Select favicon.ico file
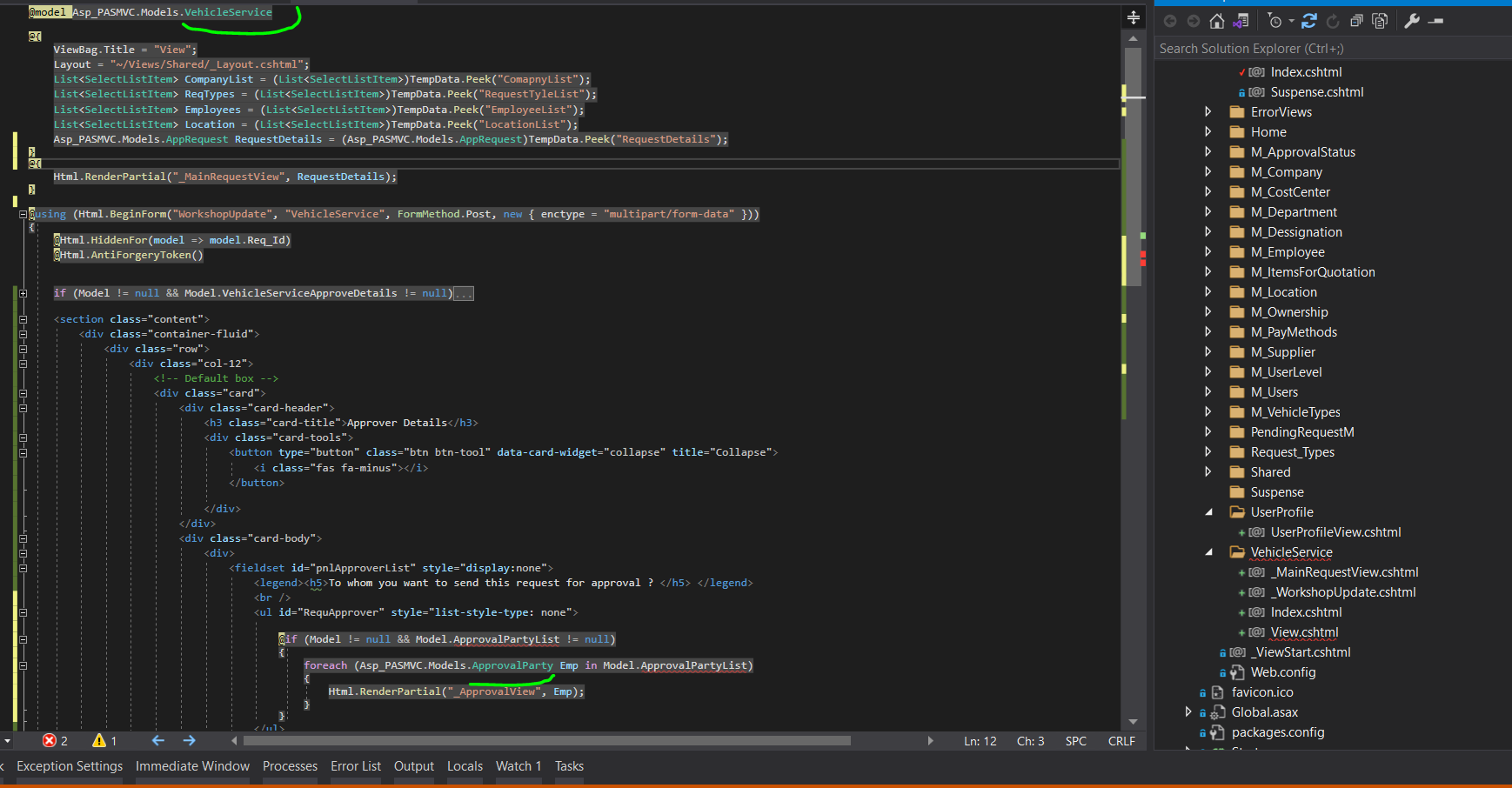This screenshot has height=788, width=1512. pos(1262,692)
